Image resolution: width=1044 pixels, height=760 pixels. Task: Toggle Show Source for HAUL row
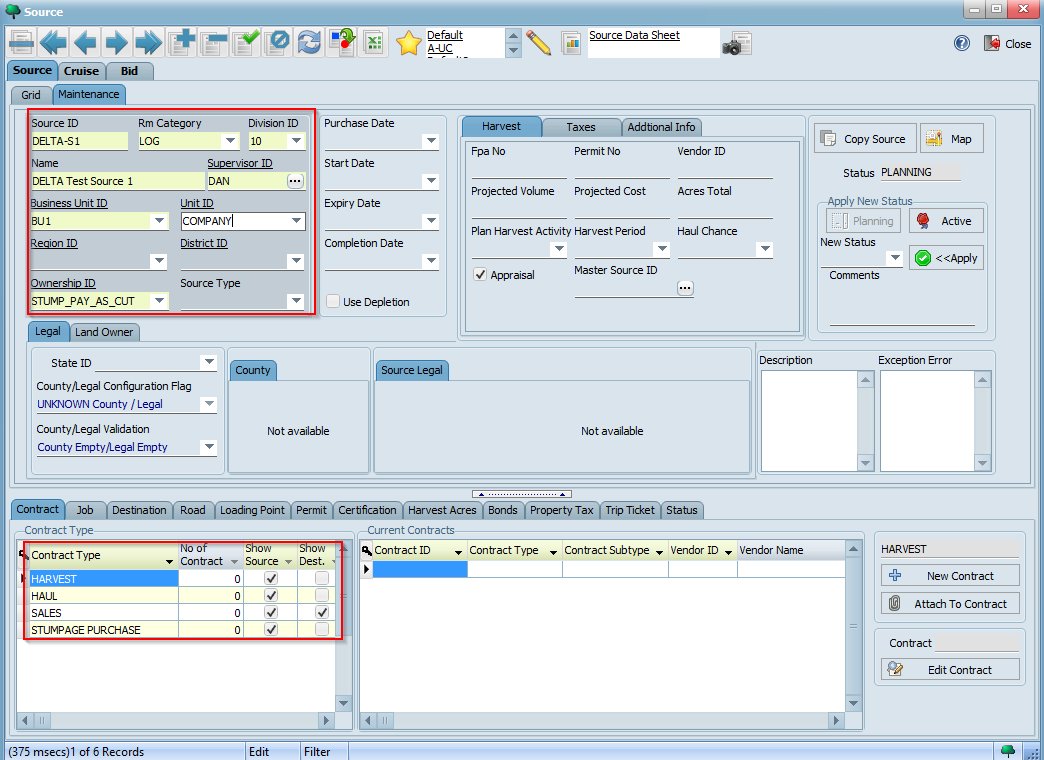pos(271,595)
